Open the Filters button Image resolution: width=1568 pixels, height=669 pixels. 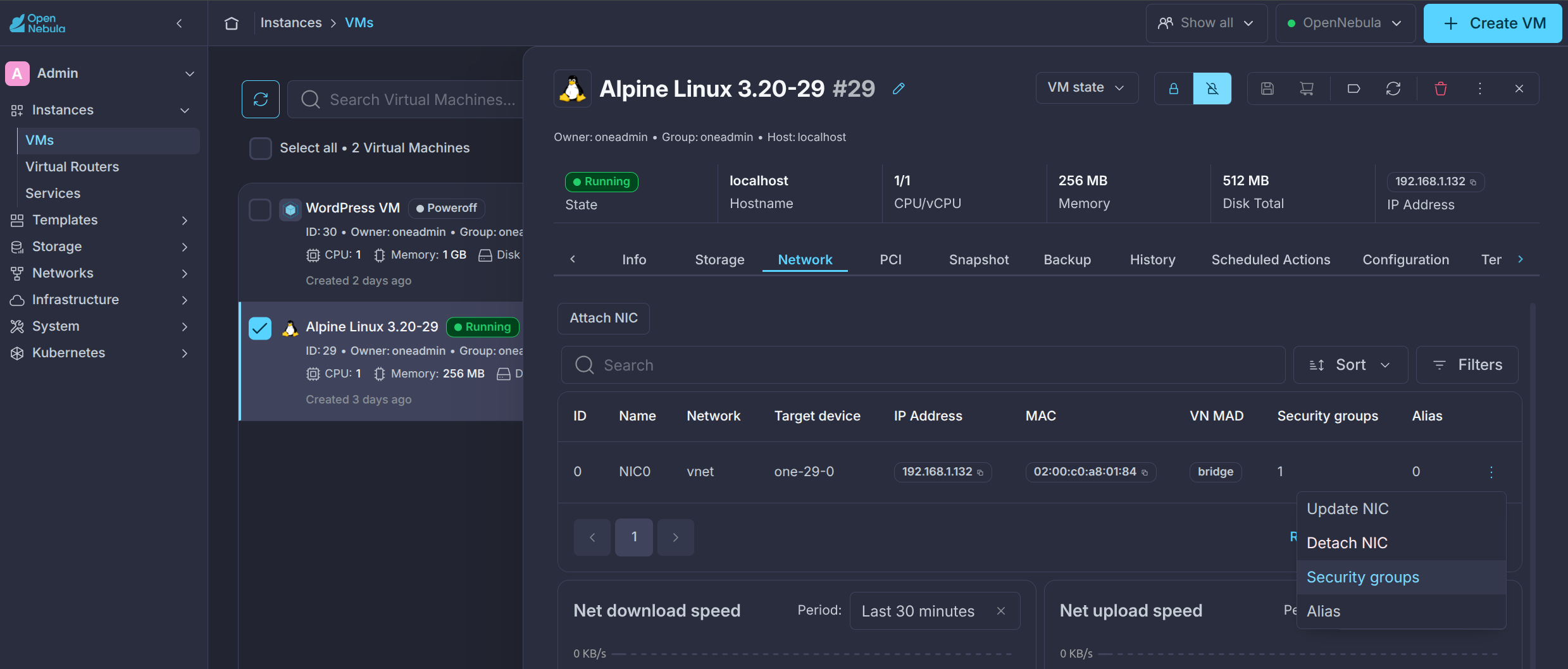[x=1467, y=365]
